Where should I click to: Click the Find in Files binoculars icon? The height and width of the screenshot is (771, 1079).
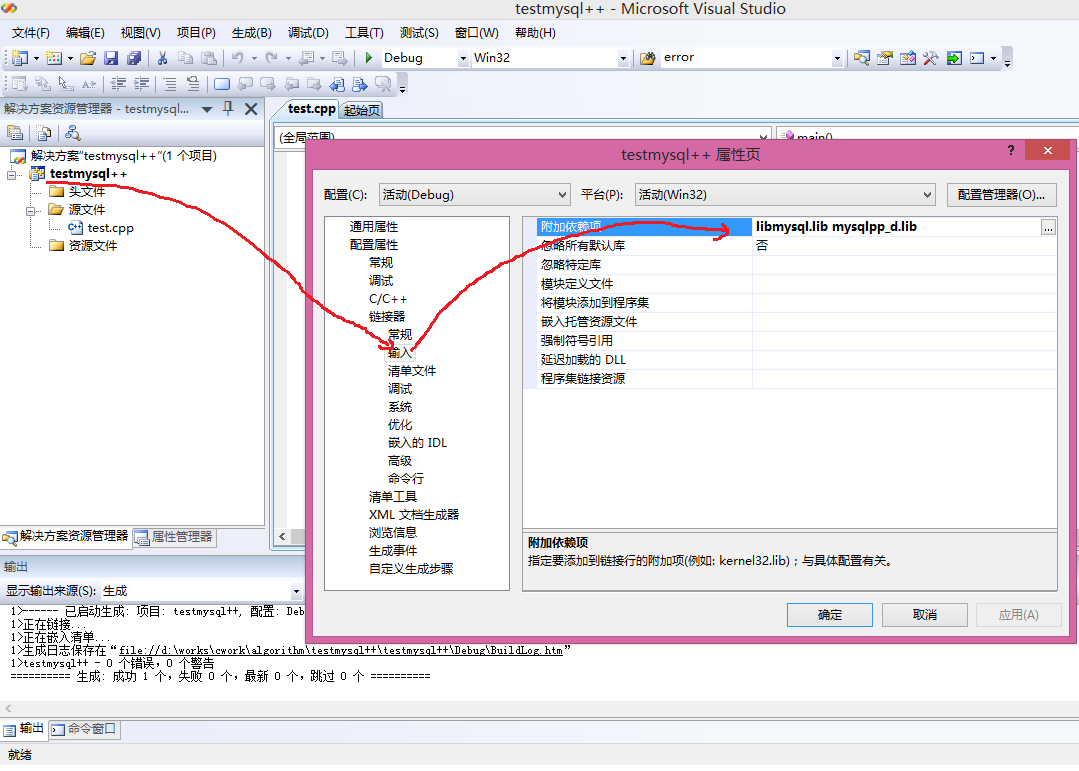point(648,58)
